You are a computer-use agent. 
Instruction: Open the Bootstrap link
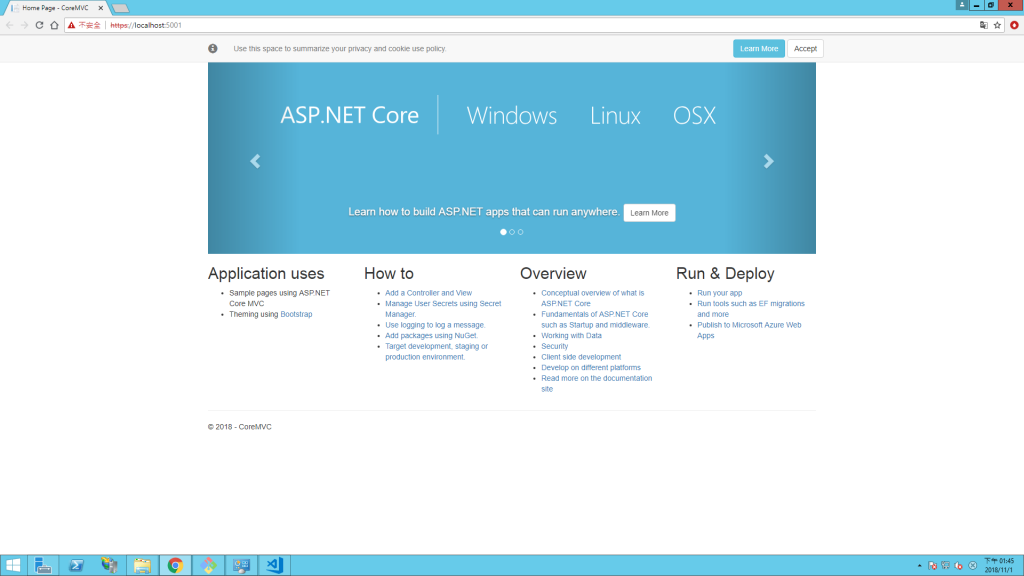point(296,314)
